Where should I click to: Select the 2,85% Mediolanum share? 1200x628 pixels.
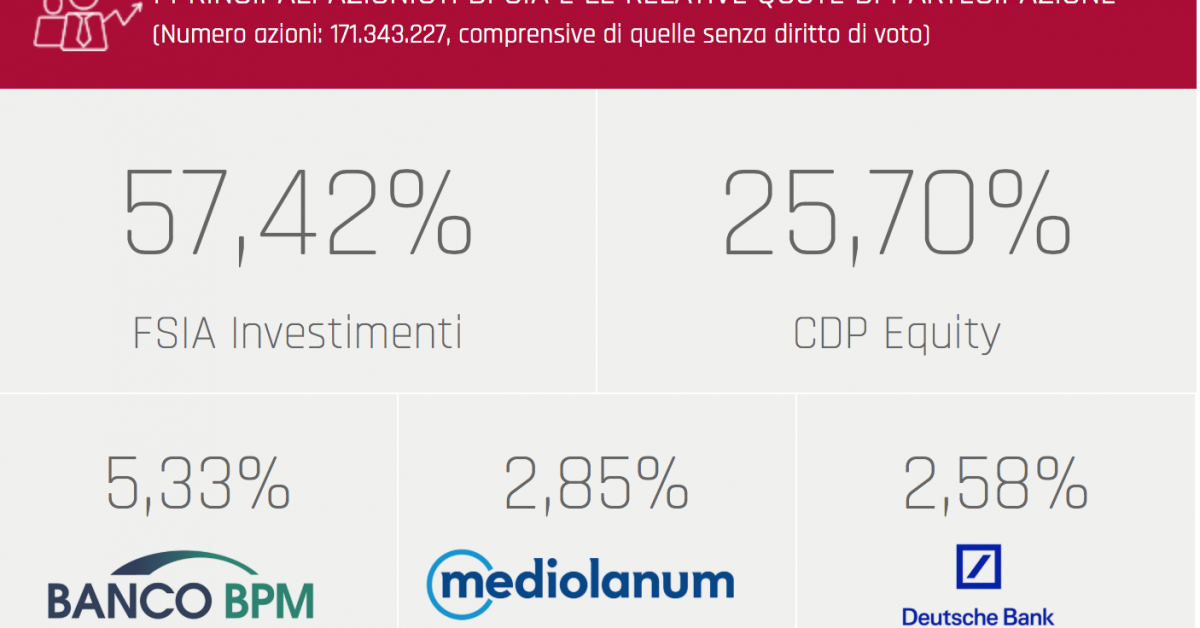596,484
